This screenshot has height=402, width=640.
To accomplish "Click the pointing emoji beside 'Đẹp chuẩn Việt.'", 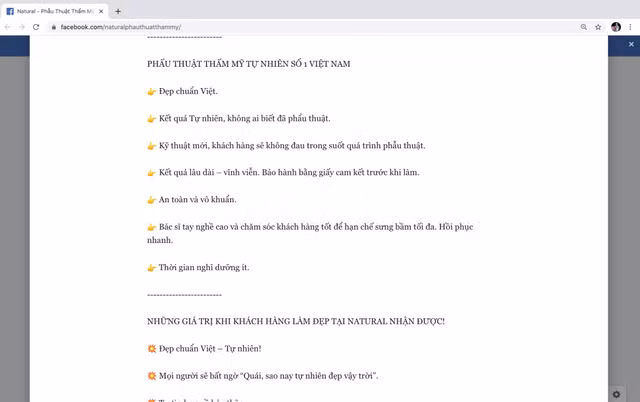I will point(152,92).
